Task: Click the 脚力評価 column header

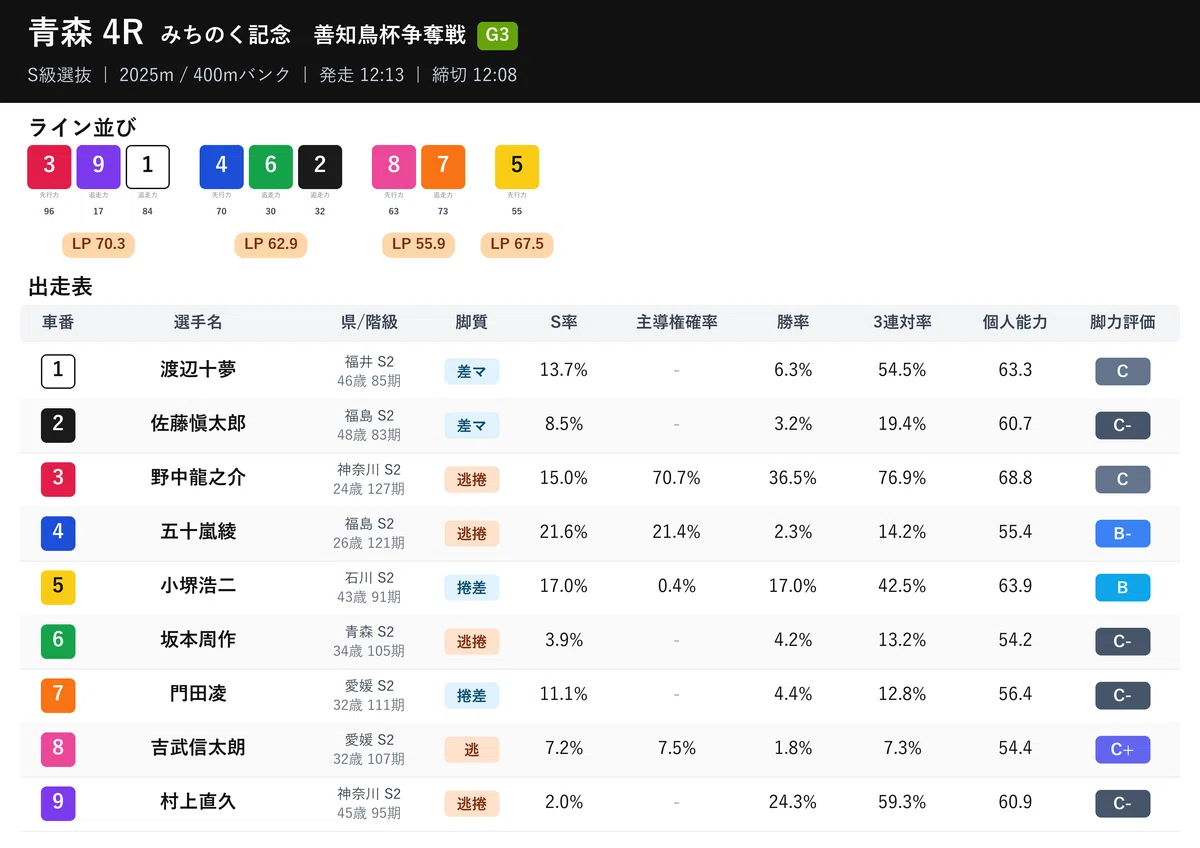Action: [x=1123, y=322]
